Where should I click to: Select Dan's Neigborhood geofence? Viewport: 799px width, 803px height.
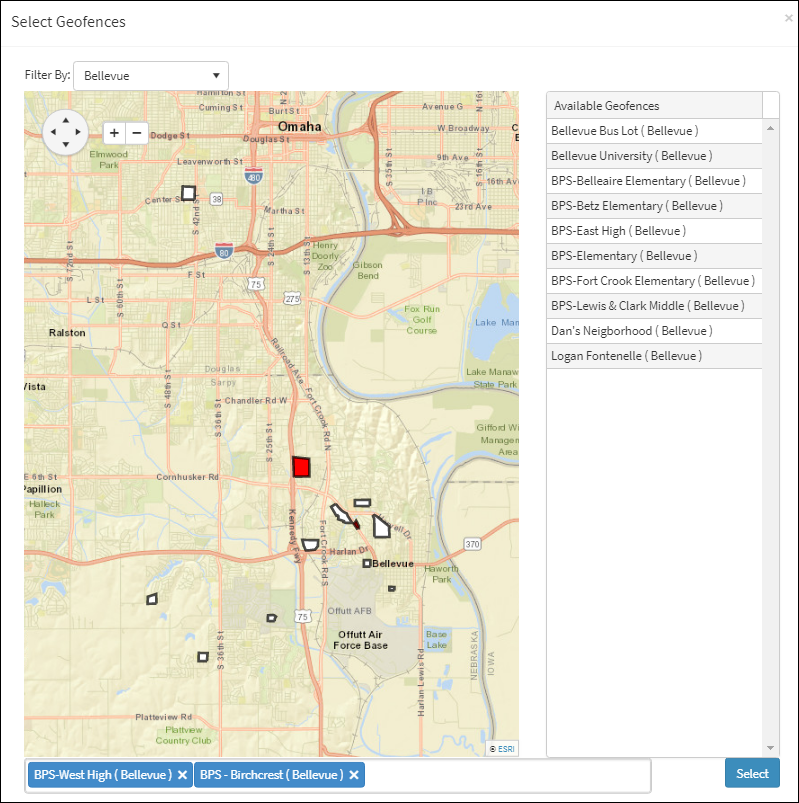click(654, 331)
